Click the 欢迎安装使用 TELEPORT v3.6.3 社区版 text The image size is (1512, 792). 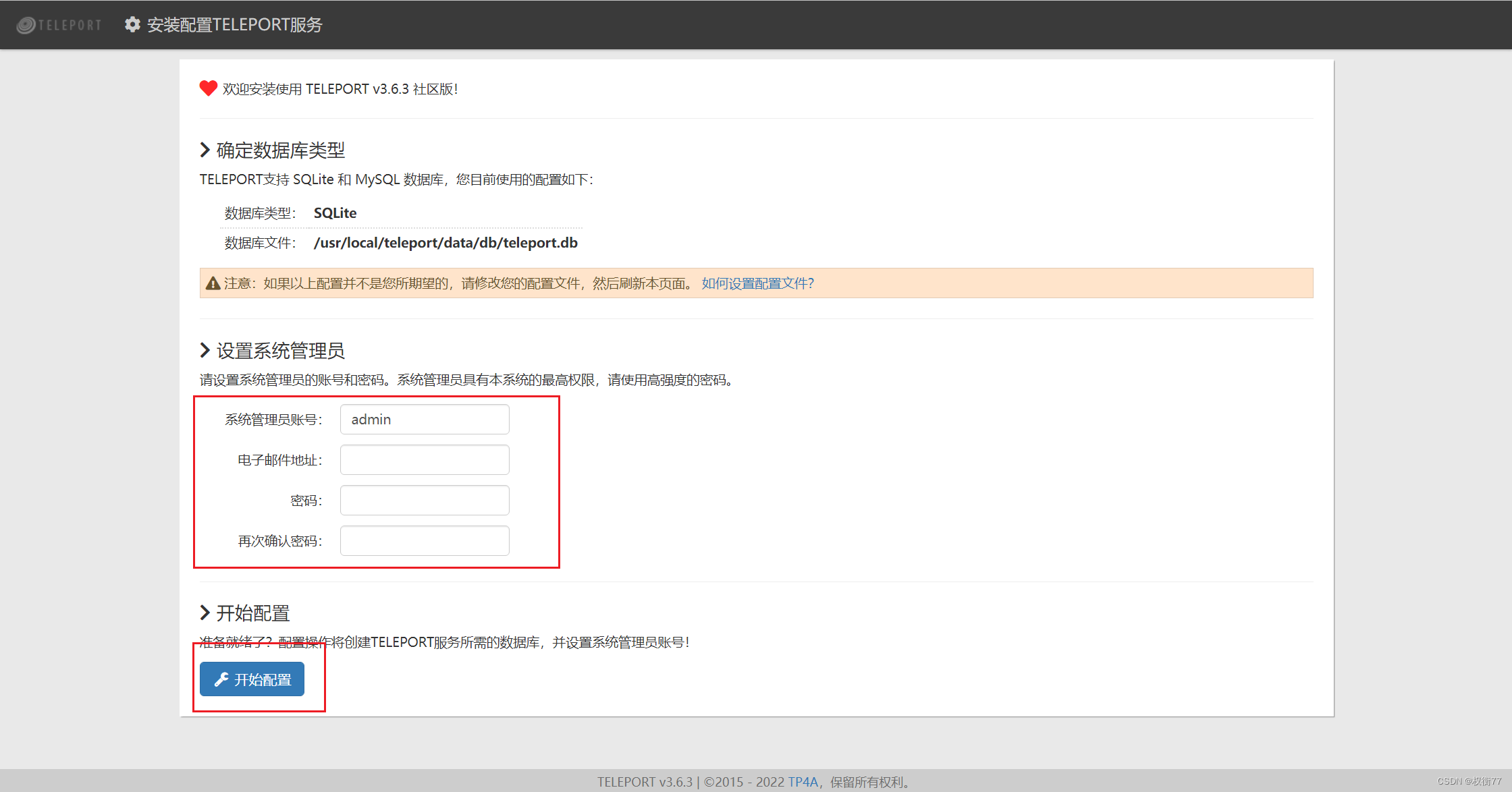340,89
